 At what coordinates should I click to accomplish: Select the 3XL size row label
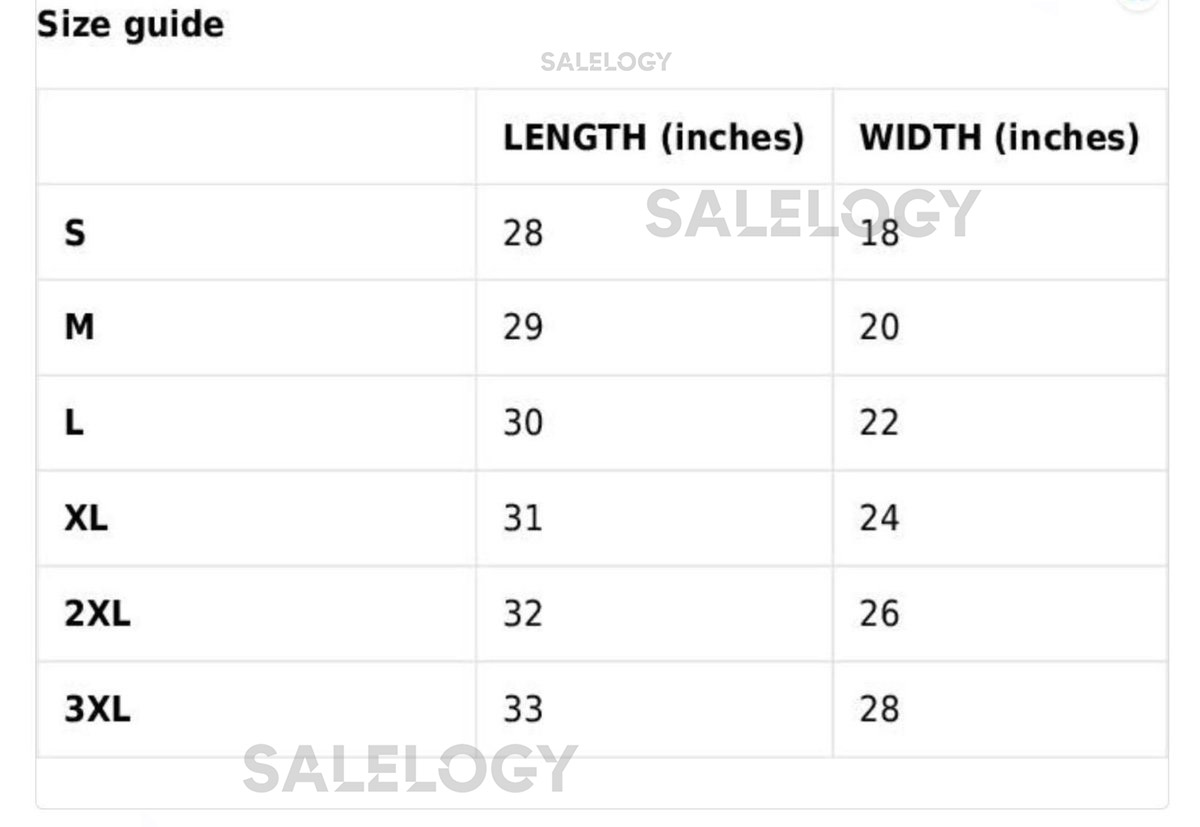pos(97,709)
